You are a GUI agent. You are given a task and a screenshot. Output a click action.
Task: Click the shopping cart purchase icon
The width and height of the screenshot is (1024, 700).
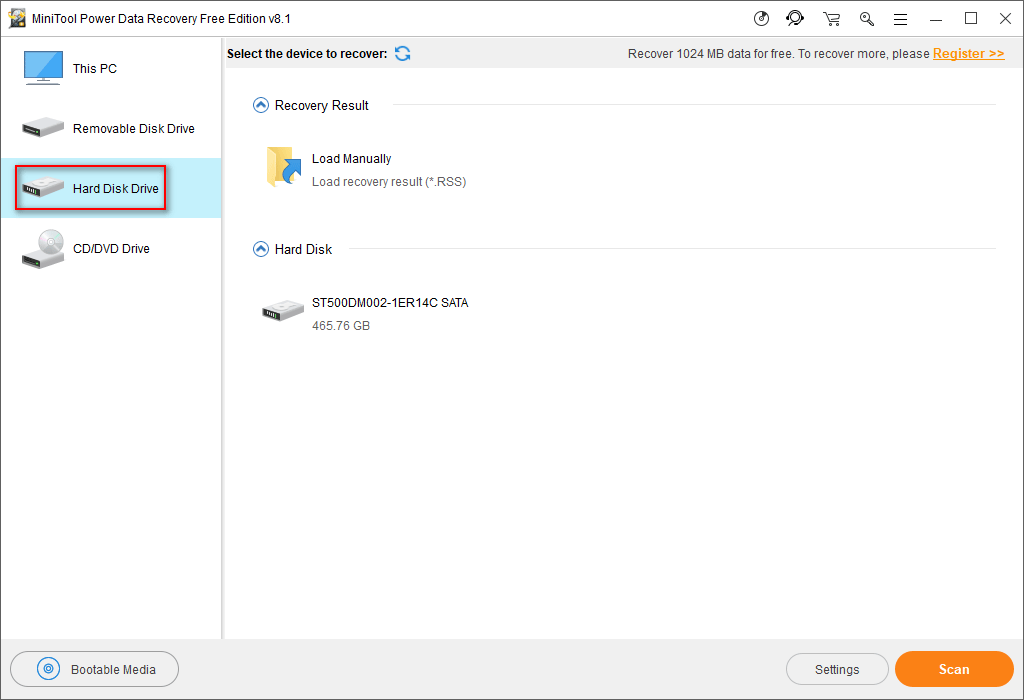[x=831, y=19]
